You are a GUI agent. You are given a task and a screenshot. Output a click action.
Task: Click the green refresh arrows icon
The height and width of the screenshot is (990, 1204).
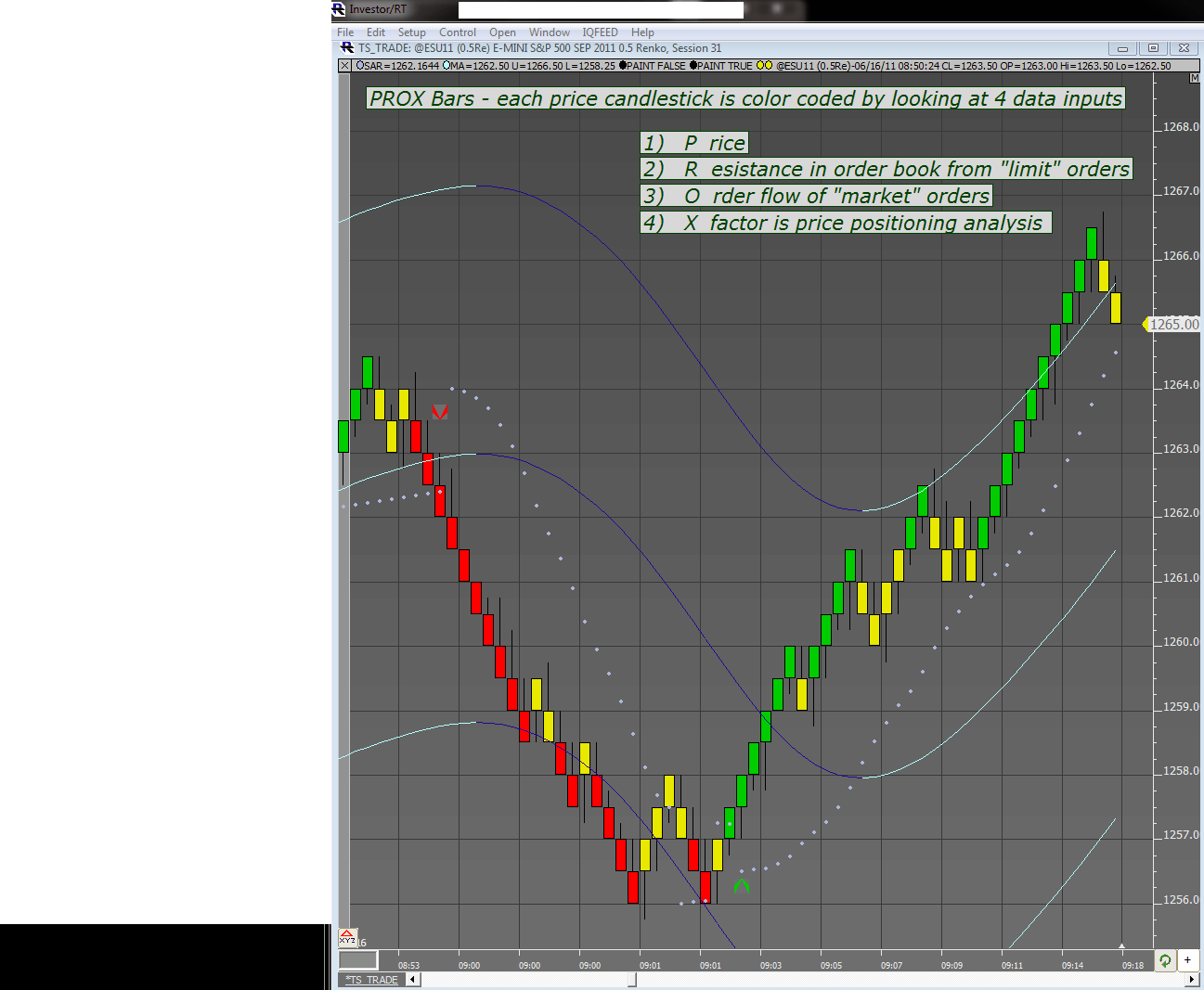[1165, 960]
